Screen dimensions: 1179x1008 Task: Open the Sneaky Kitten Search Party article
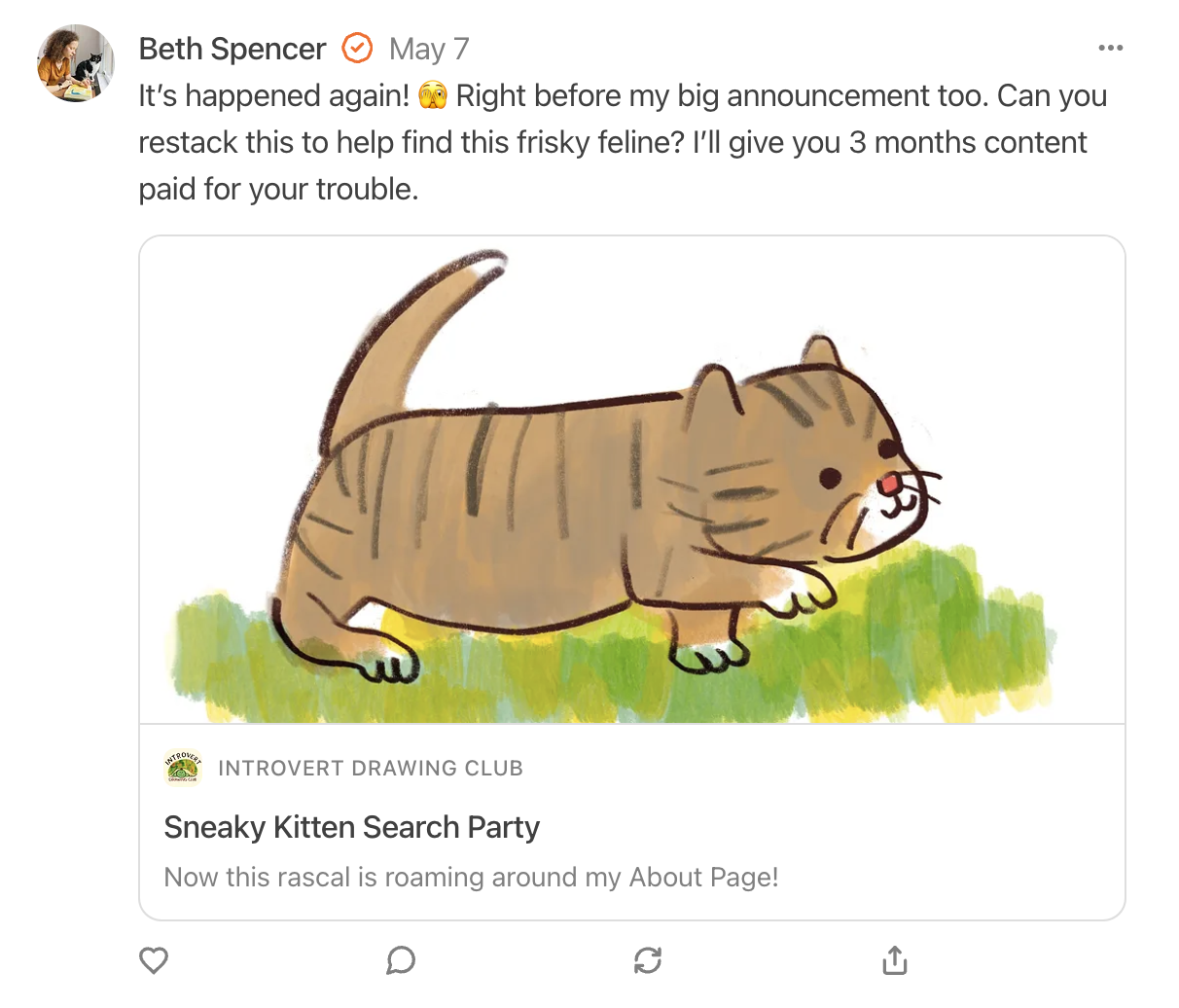tap(351, 827)
